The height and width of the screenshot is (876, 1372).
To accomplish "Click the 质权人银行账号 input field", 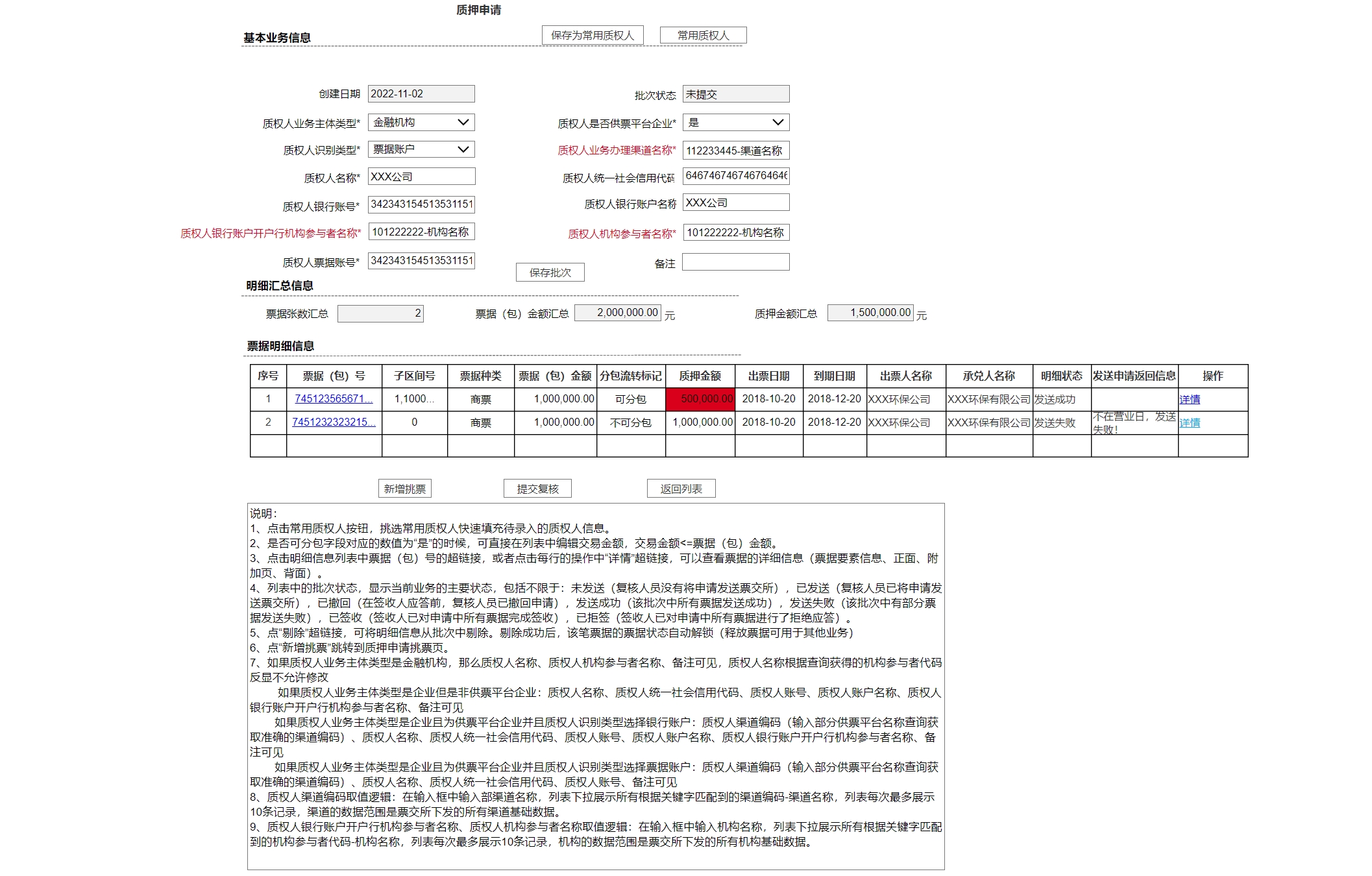I will (421, 204).
